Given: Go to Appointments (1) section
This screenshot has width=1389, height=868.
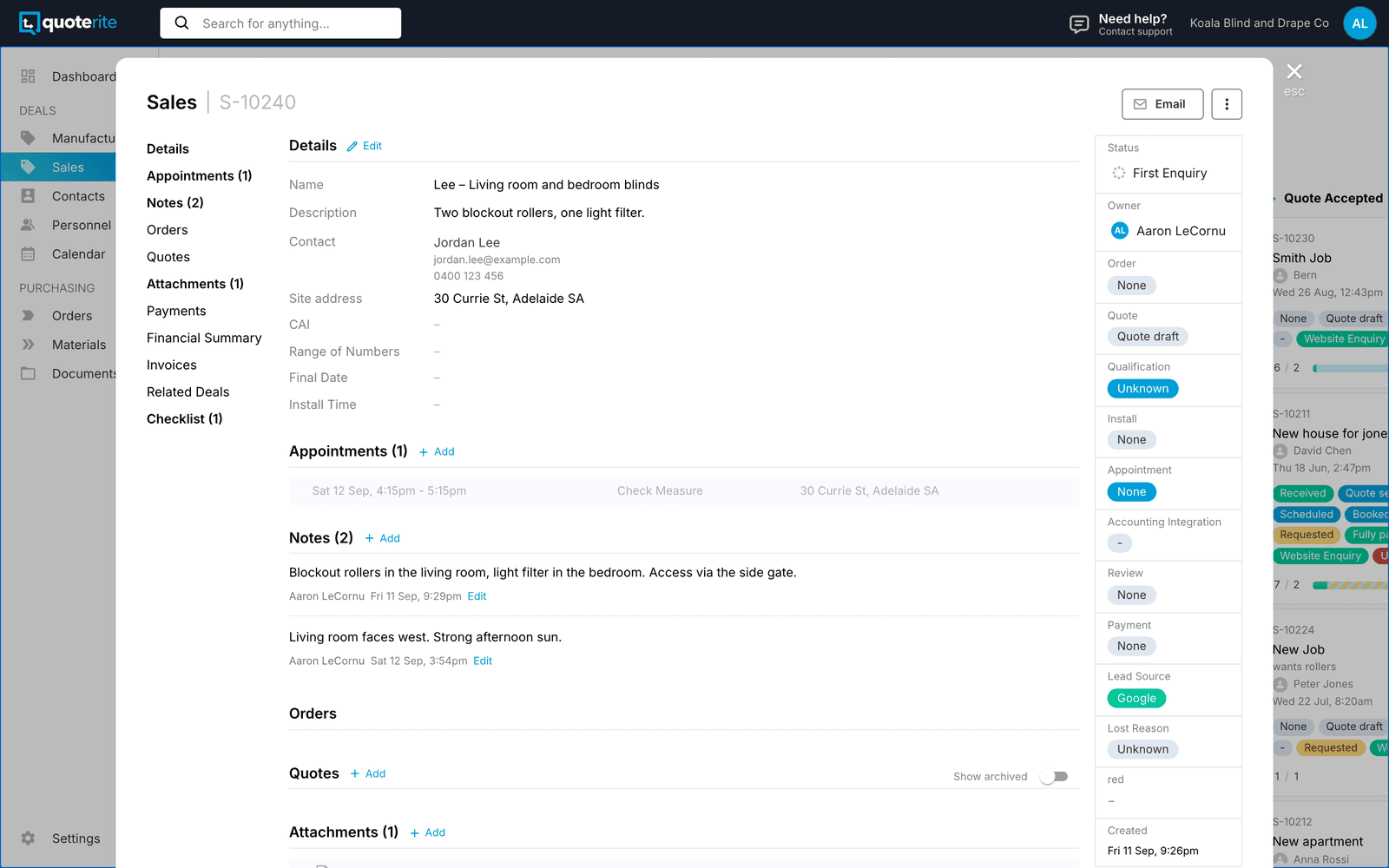Looking at the screenshot, I should 199,176.
